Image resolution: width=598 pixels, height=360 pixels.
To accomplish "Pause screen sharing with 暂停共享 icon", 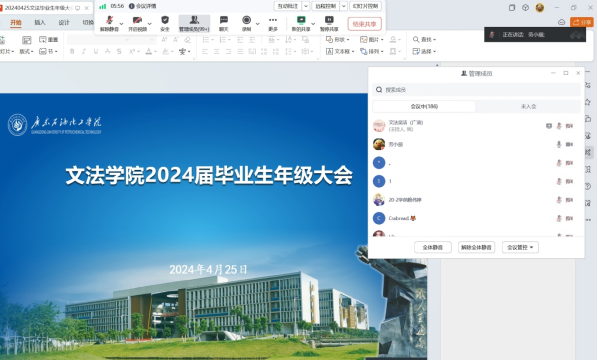I will pos(329,23).
